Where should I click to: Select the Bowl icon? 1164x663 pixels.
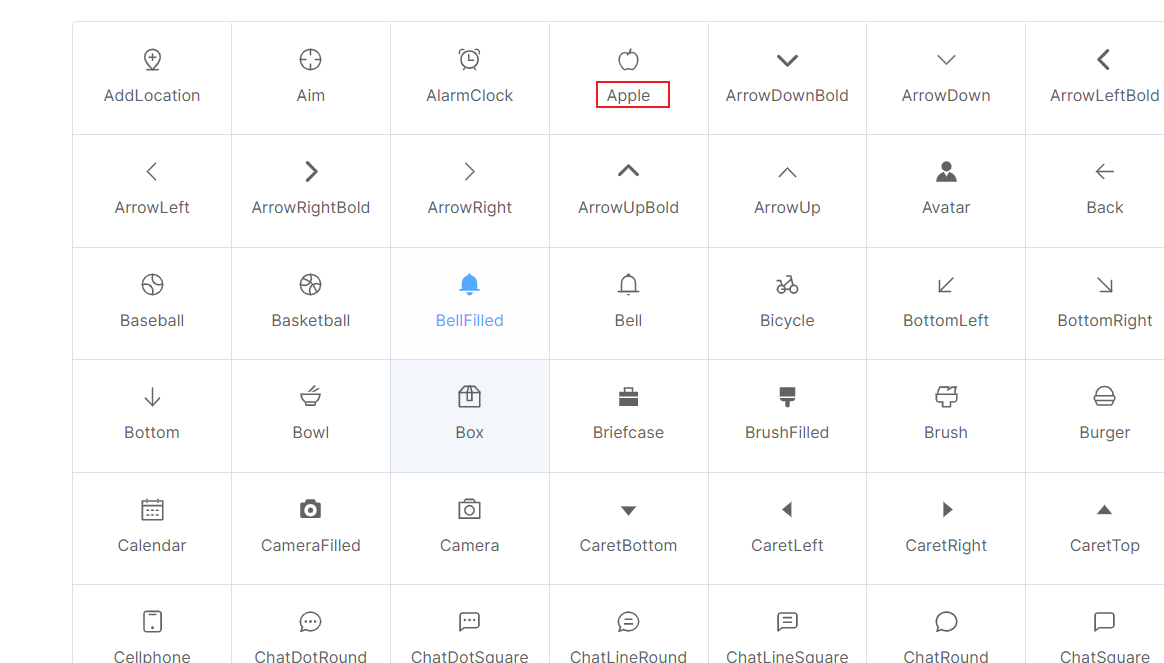(x=310, y=396)
